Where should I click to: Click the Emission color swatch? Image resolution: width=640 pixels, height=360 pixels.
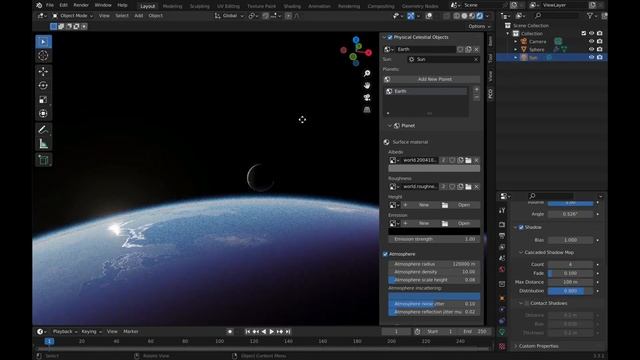tap(434, 232)
